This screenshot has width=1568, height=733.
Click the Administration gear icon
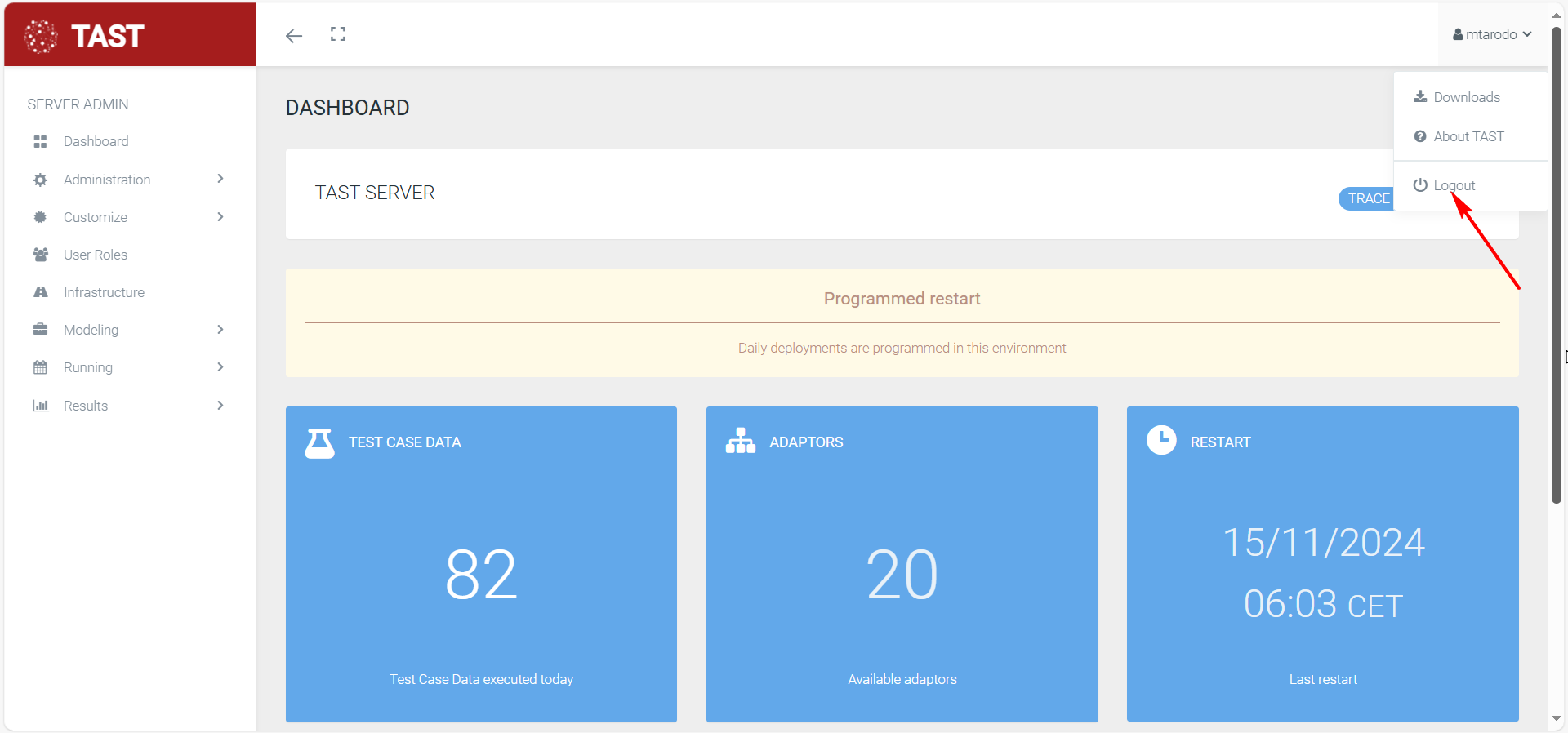(40, 180)
